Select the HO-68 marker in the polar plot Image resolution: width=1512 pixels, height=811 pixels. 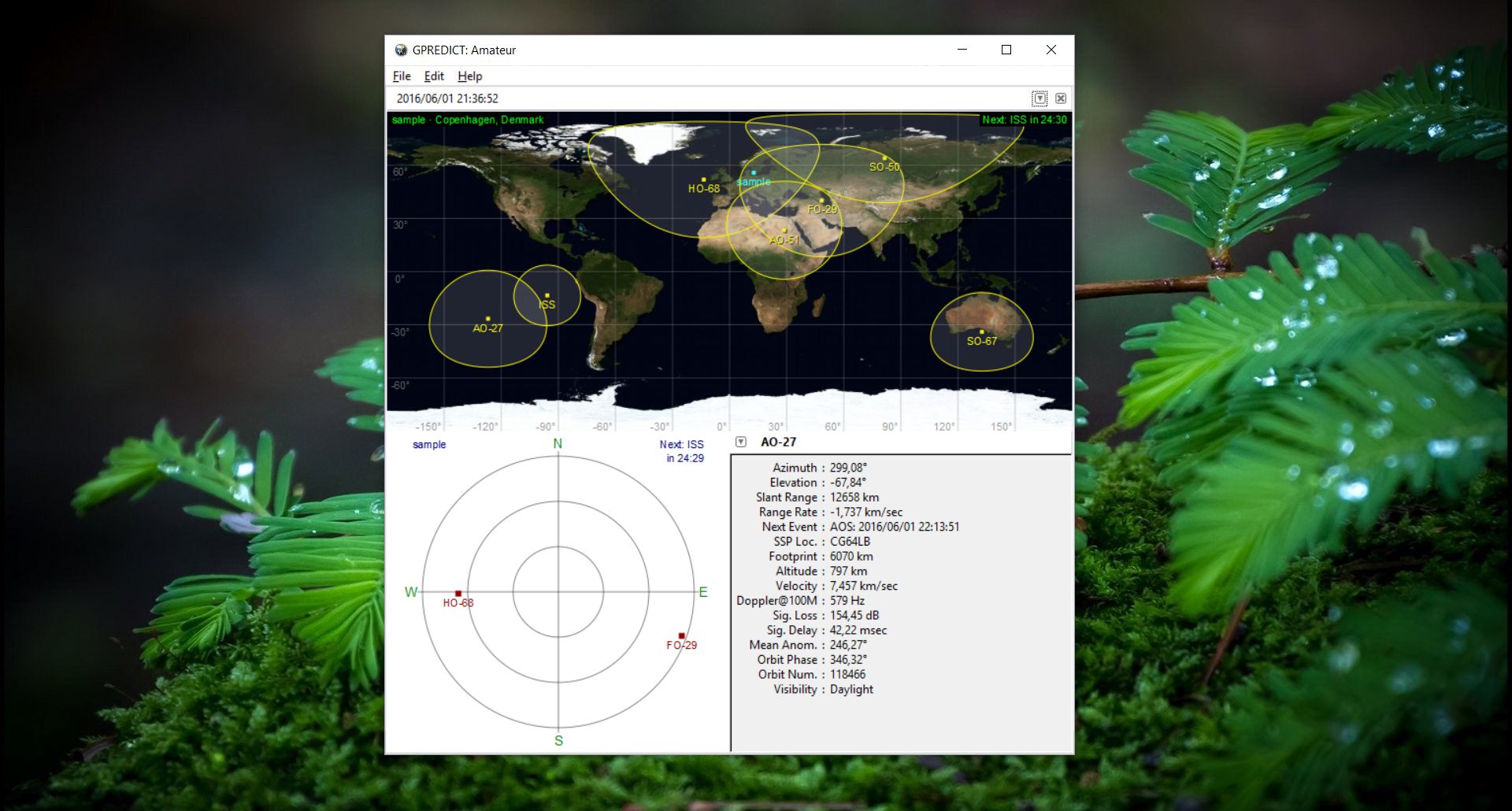(x=458, y=592)
